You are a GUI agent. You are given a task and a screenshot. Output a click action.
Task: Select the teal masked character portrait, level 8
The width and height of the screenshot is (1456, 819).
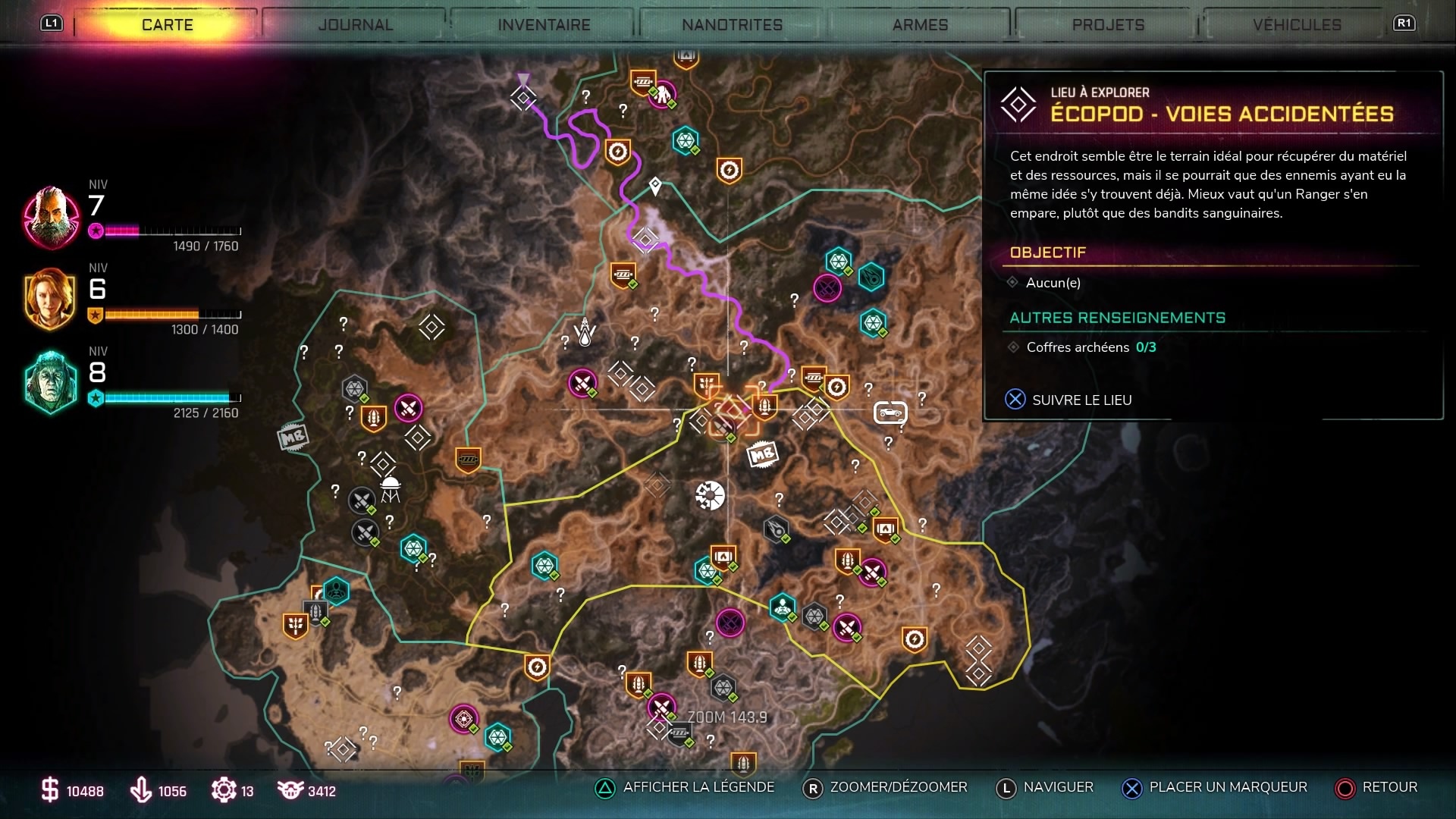pyautogui.click(x=50, y=382)
